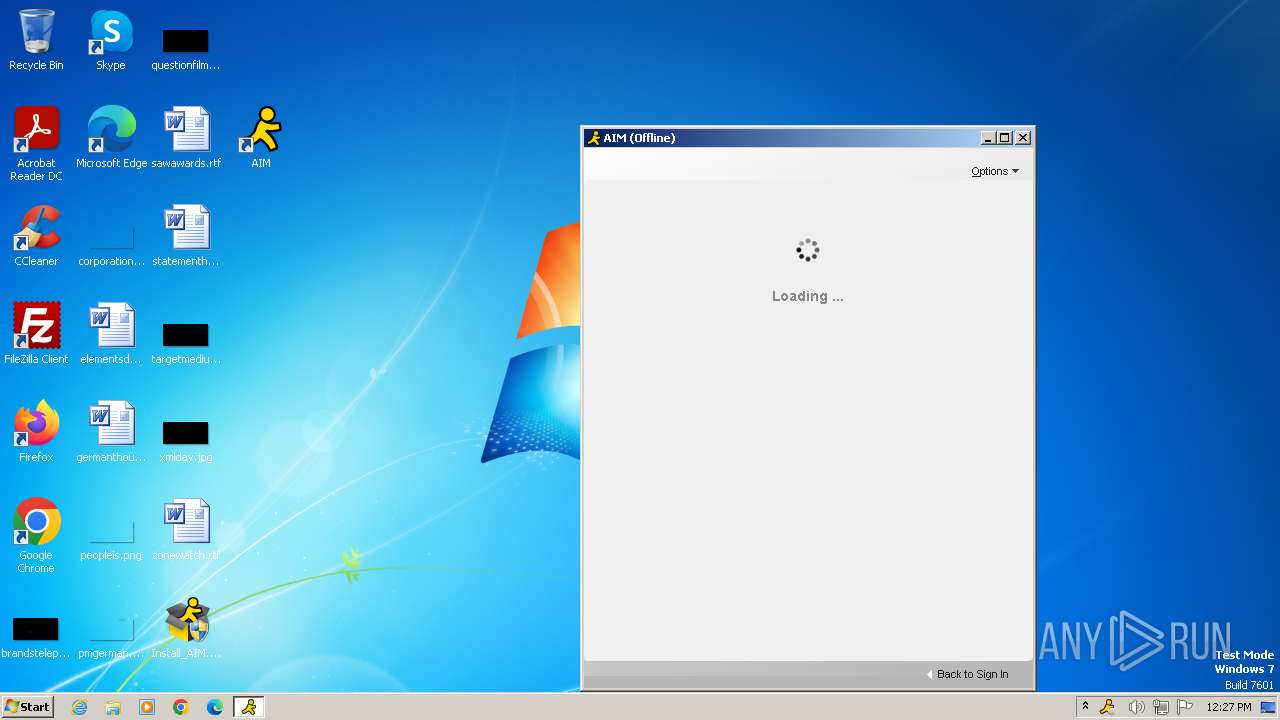Minimize the AIM window

click(988, 138)
